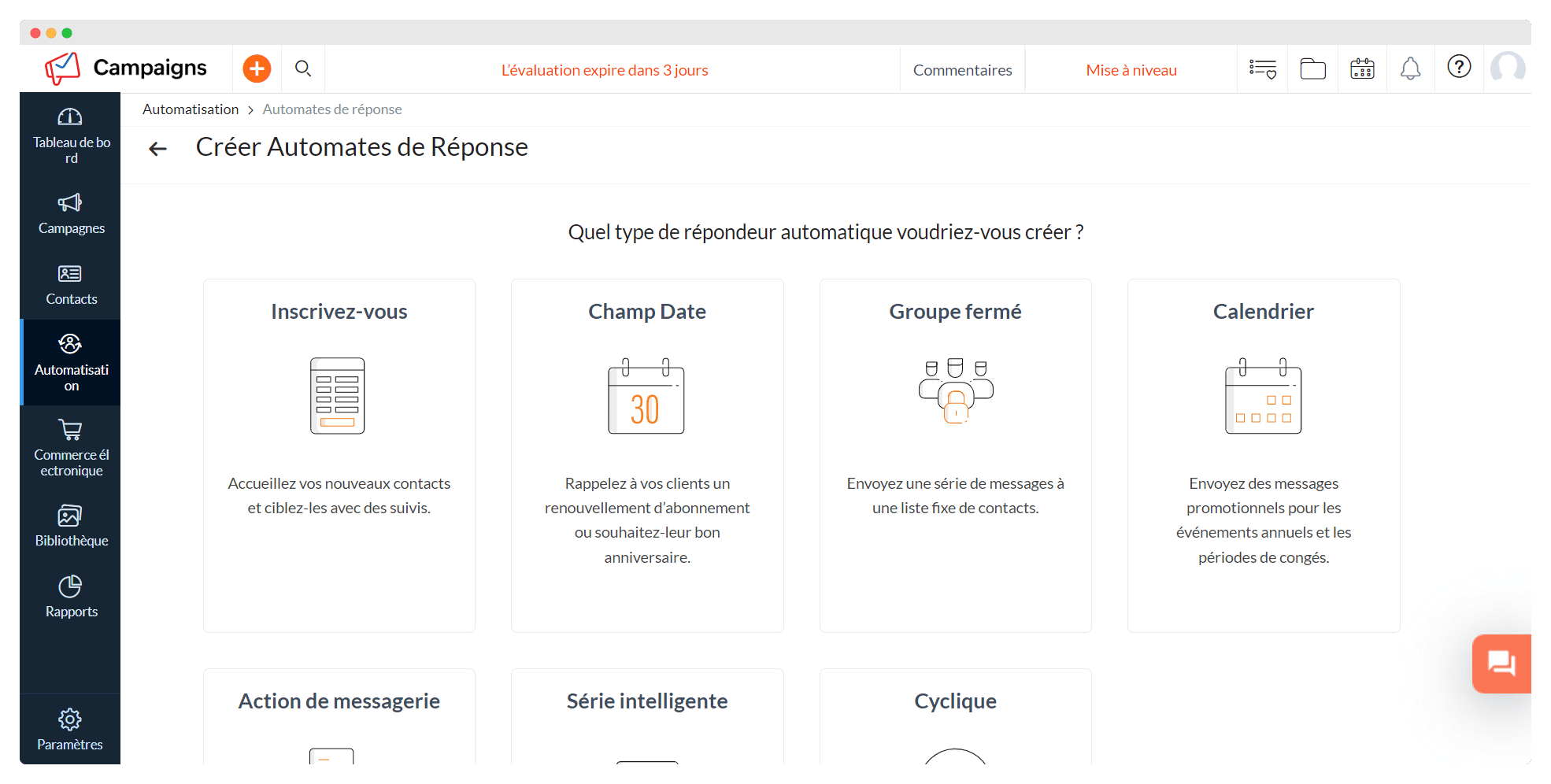Go to Tableau de bord in sidebar

[71, 136]
